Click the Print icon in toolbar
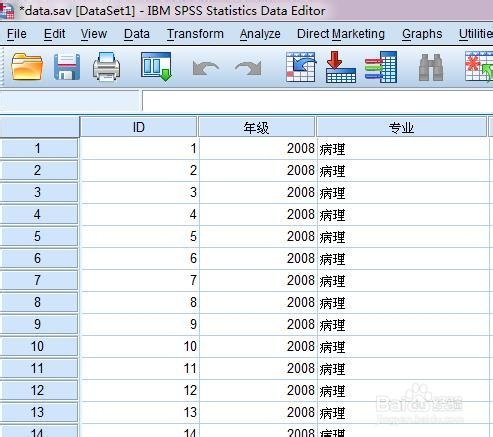This screenshot has height=437, width=493. tap(106, 67)
